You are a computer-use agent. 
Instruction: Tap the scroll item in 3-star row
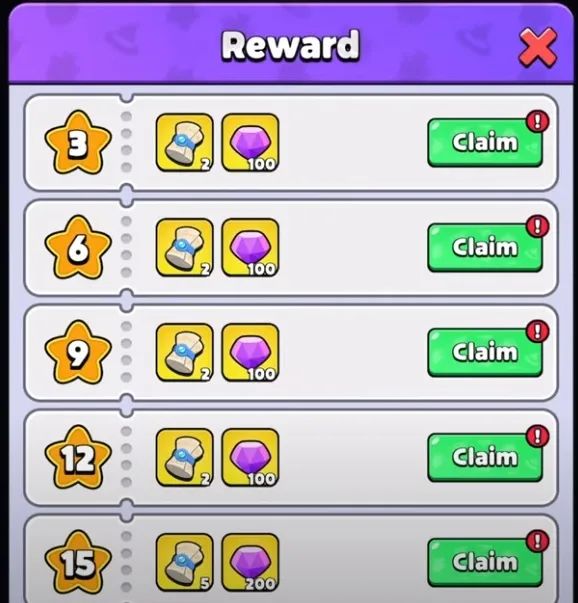pos(185,143)
